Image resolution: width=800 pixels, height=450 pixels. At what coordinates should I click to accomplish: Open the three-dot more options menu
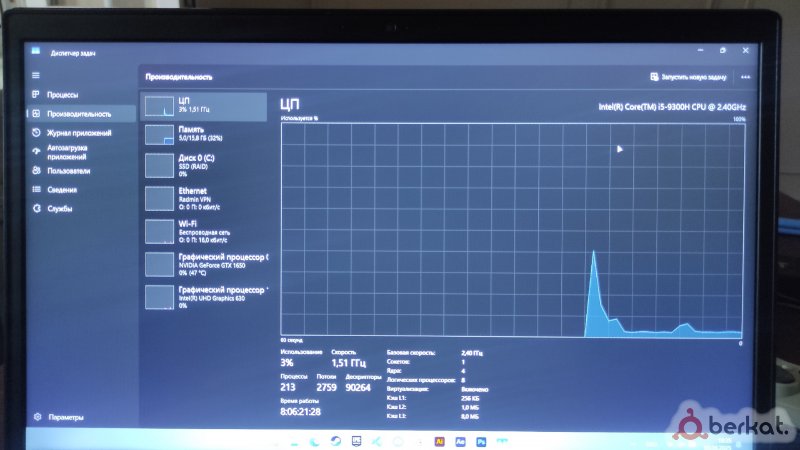click(745, 77)
